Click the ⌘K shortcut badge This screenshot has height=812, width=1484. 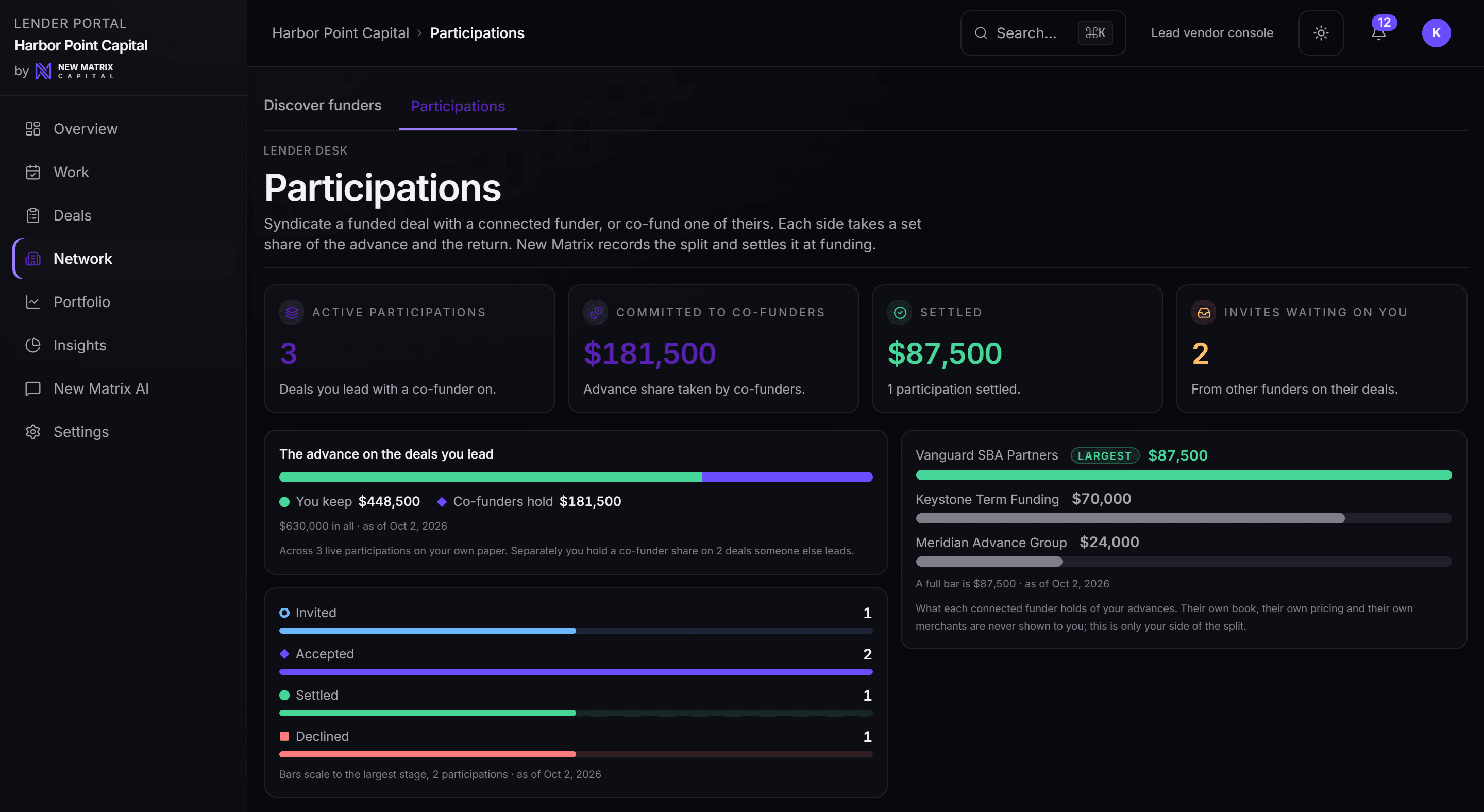[1095, 33]
